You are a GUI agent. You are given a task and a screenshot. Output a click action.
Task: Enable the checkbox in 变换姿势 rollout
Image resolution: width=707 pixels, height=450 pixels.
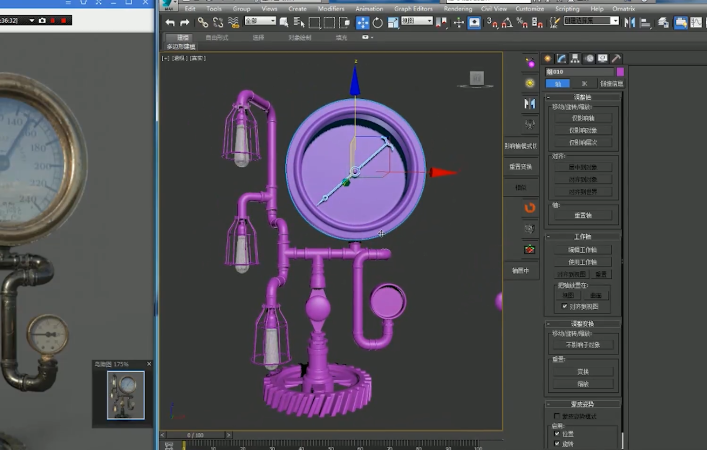click(555, 415)
